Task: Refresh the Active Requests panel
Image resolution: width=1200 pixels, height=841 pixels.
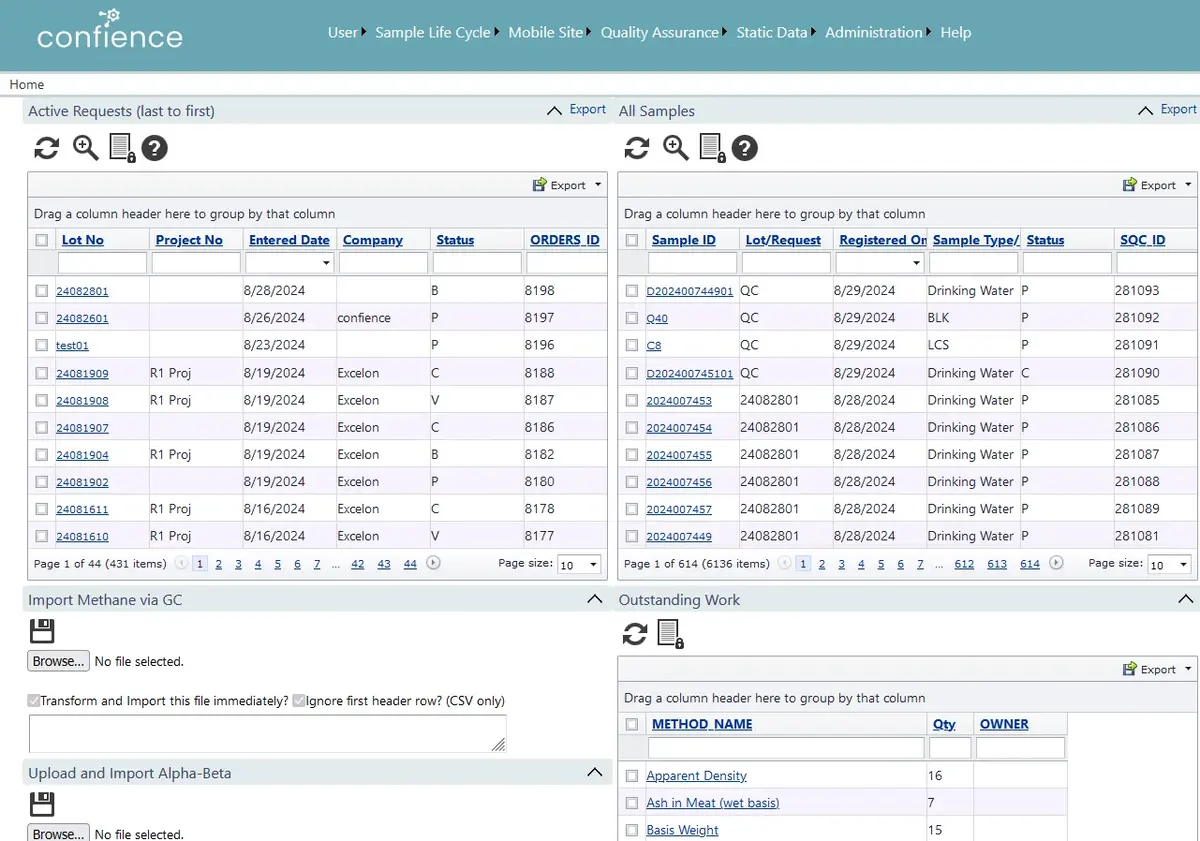Action: [46, 149]
